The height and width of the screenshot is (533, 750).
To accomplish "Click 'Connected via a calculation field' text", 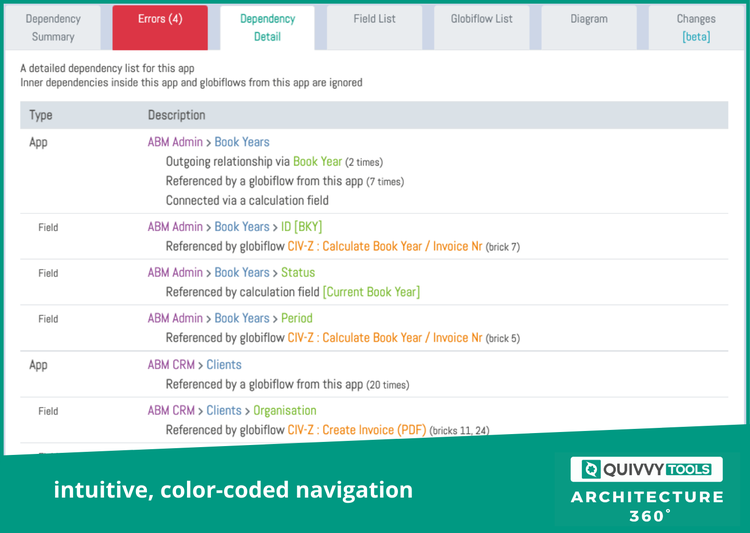I will point(247,200).
